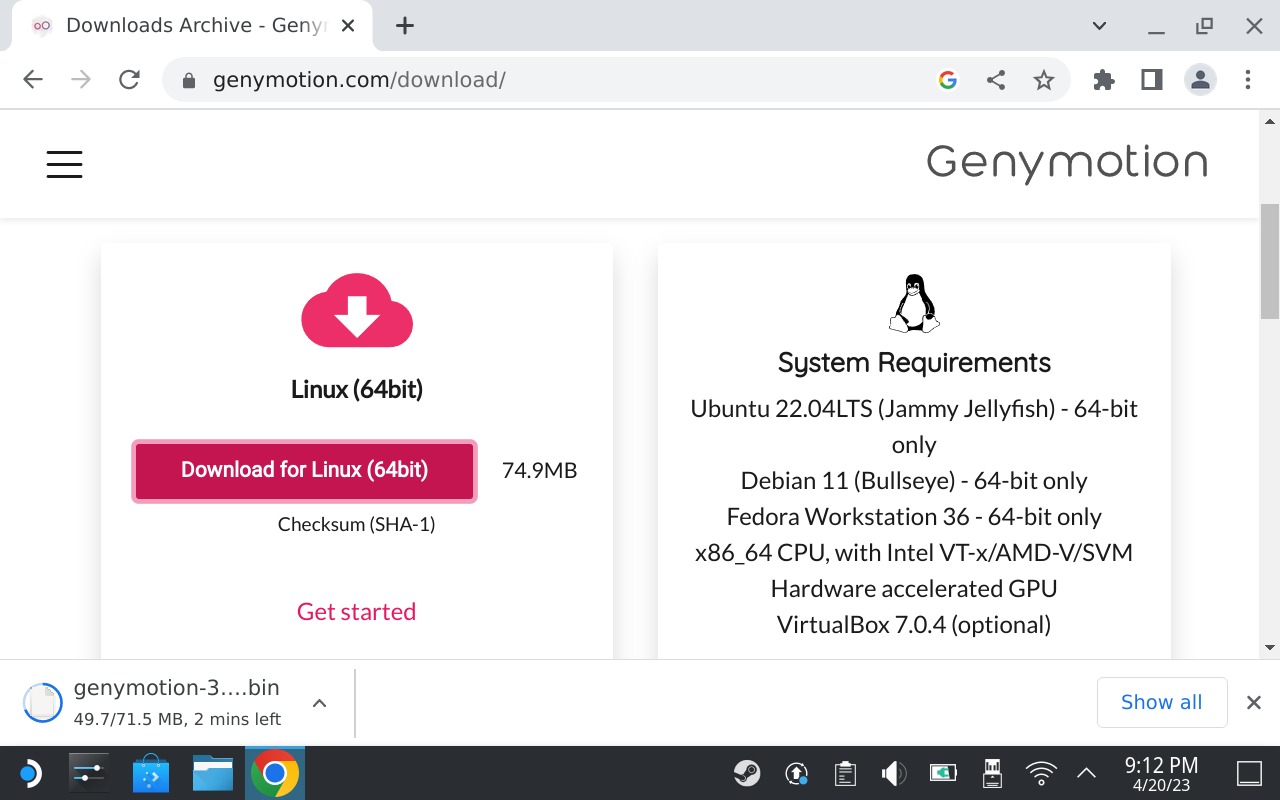The width and height of the screenshot is (1280, 800).
Task: Open the downloaded genymotion bin file options chevron
Action: pyautogui.click(x=319, y=702)
